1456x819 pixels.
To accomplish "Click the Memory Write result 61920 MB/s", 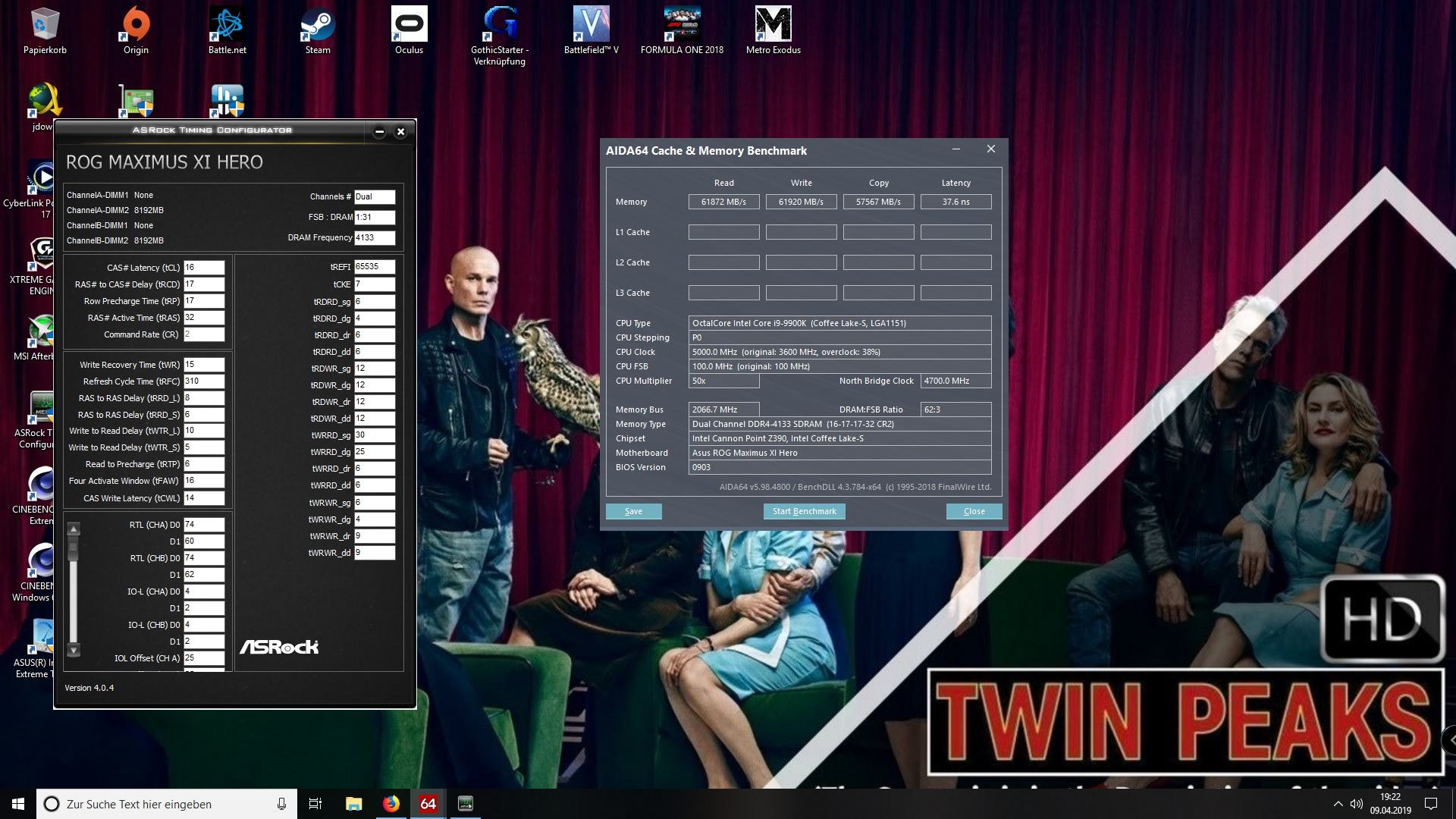I will (x=801, y=202).
